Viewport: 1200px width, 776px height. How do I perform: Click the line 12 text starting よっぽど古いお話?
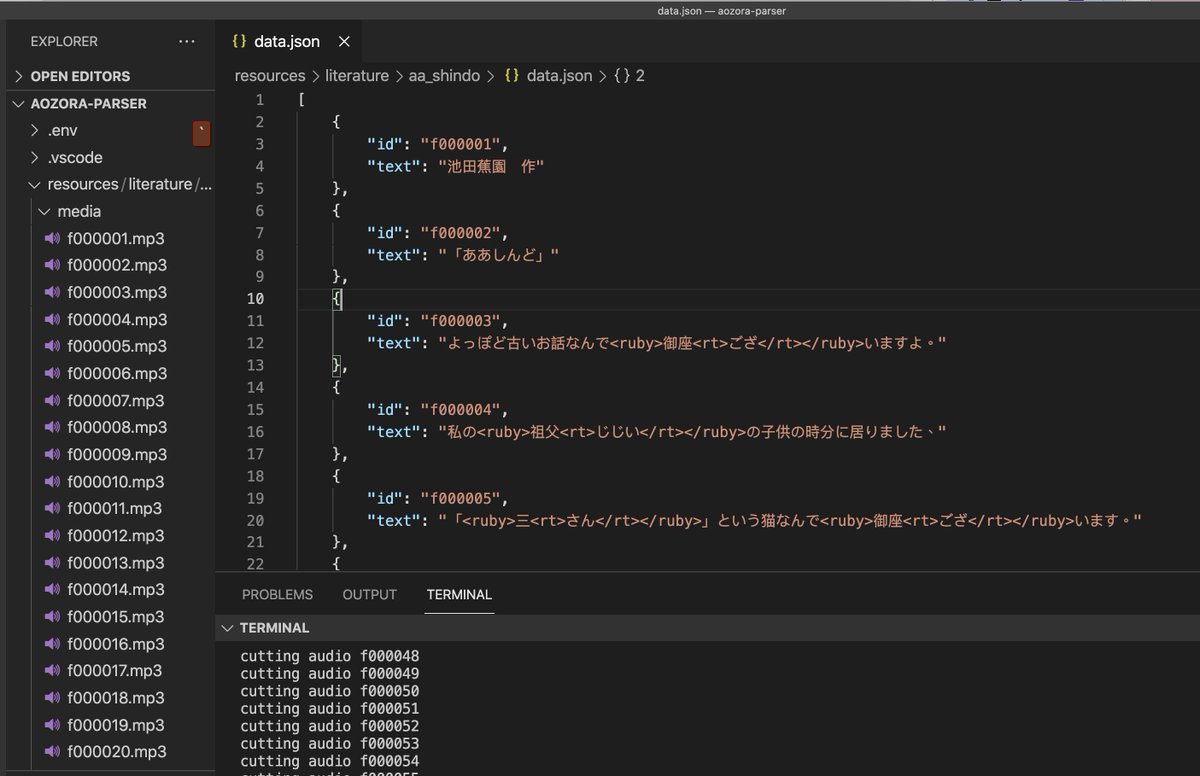point(692,343)
